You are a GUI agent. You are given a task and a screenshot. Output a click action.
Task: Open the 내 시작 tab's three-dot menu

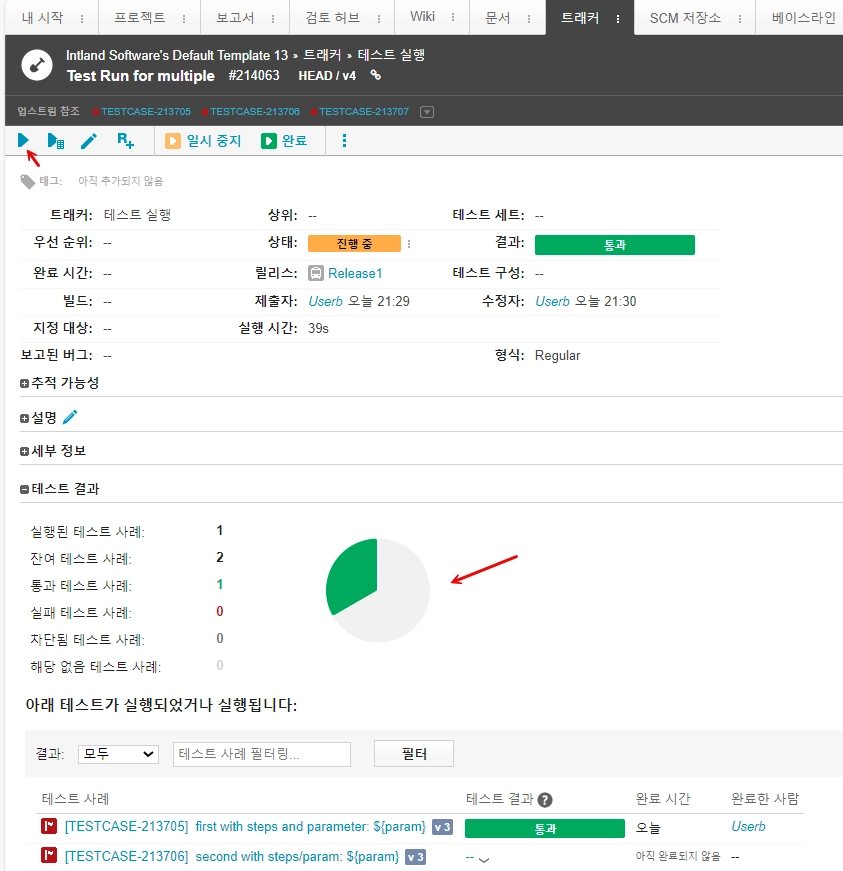pyautogui.click(x=82, y=19)
